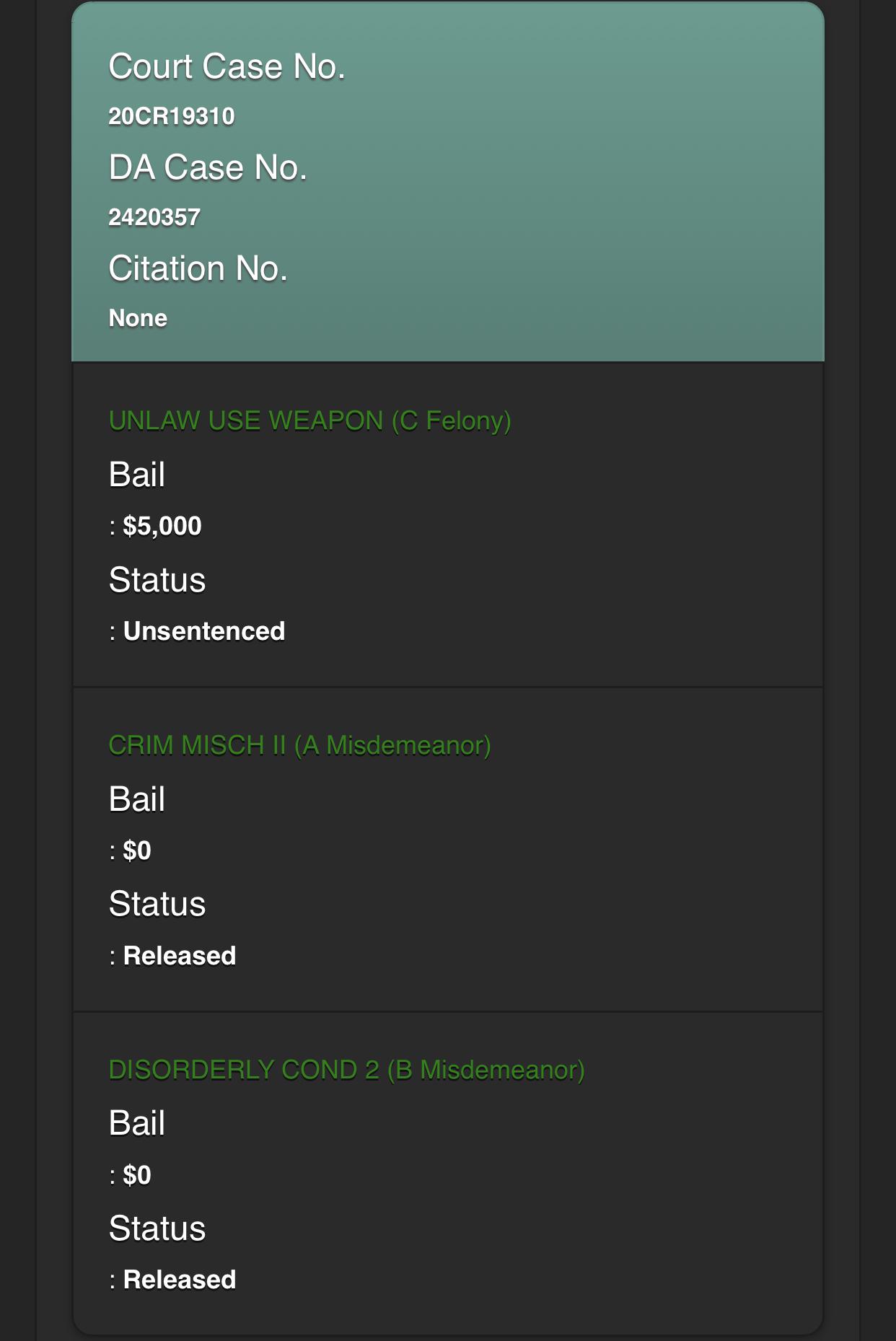Image resolution: width=896 pixels, height=1341 pixels.
Task: Click the "Court Case No." heading
Action: tap(227, 67)
